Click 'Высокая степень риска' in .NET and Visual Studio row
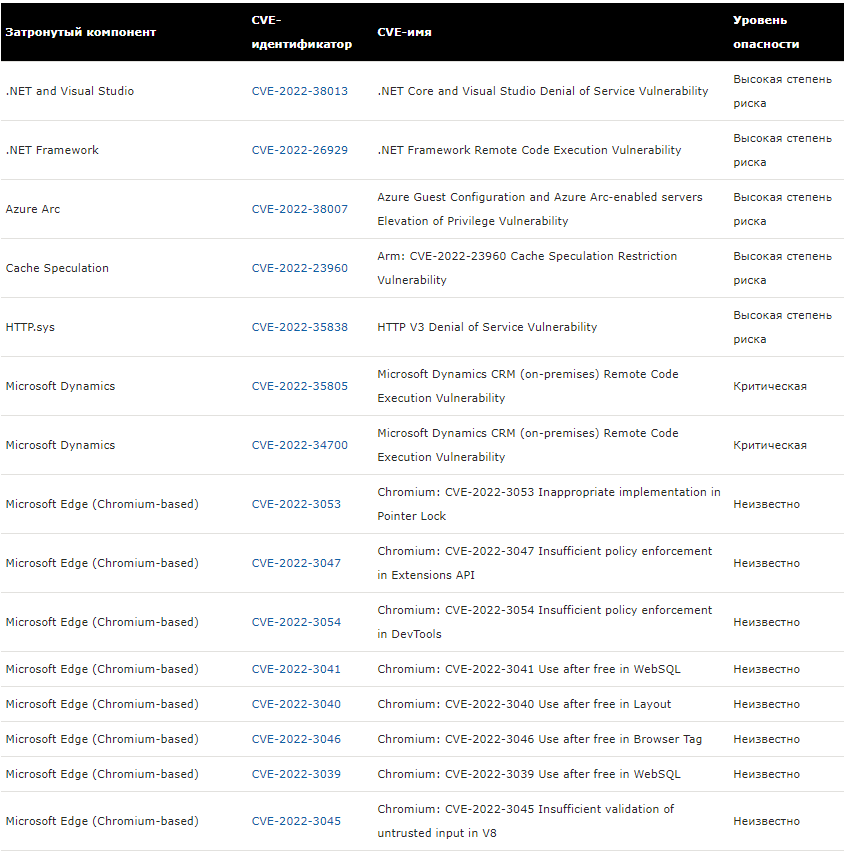The height and width of the screenshot is (852, 846). [782, 91]
